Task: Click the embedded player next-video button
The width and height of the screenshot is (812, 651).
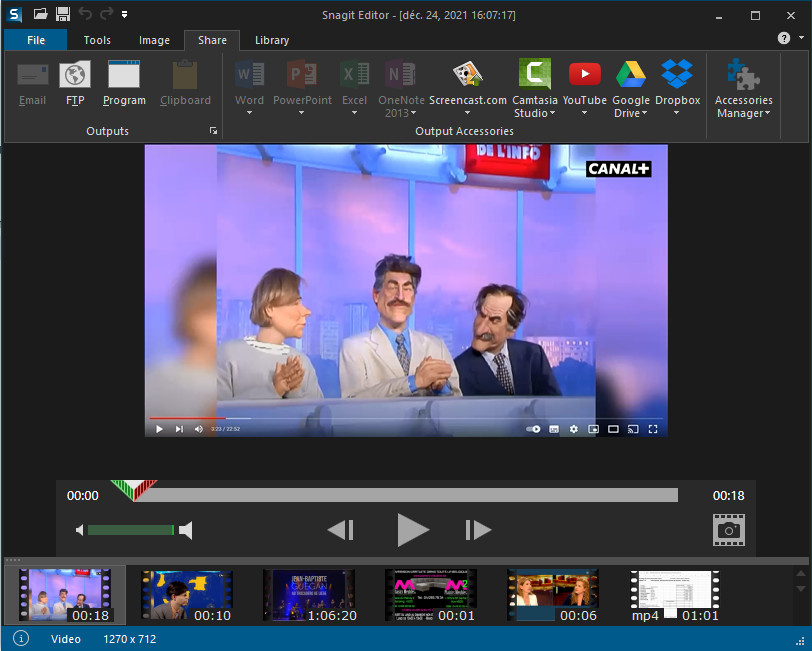Action: 179,429
